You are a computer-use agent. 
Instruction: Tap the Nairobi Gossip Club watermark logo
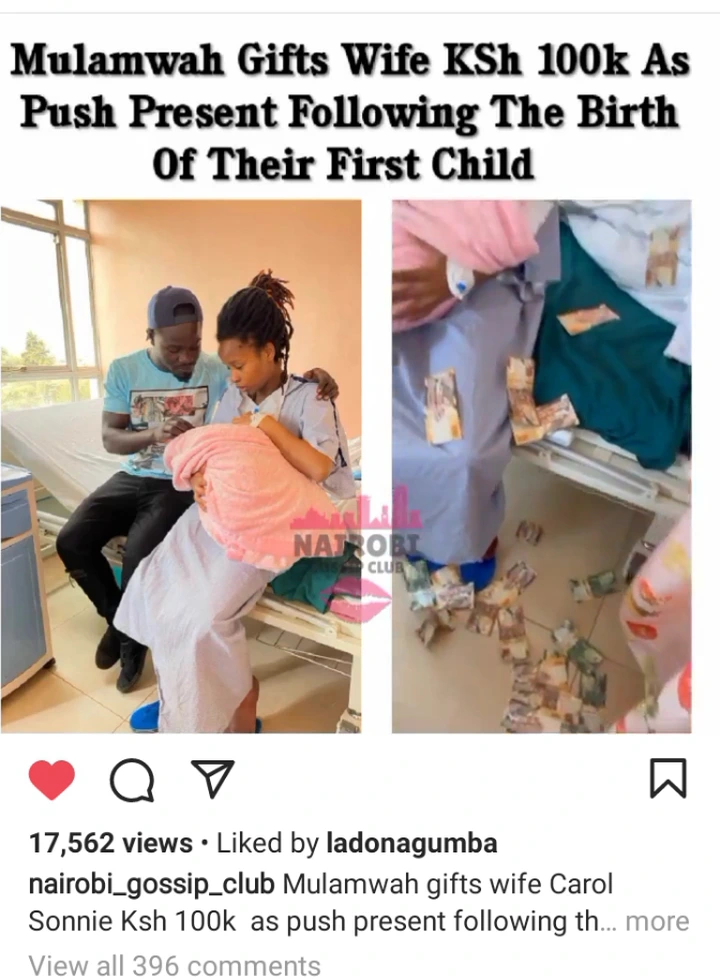356,537
